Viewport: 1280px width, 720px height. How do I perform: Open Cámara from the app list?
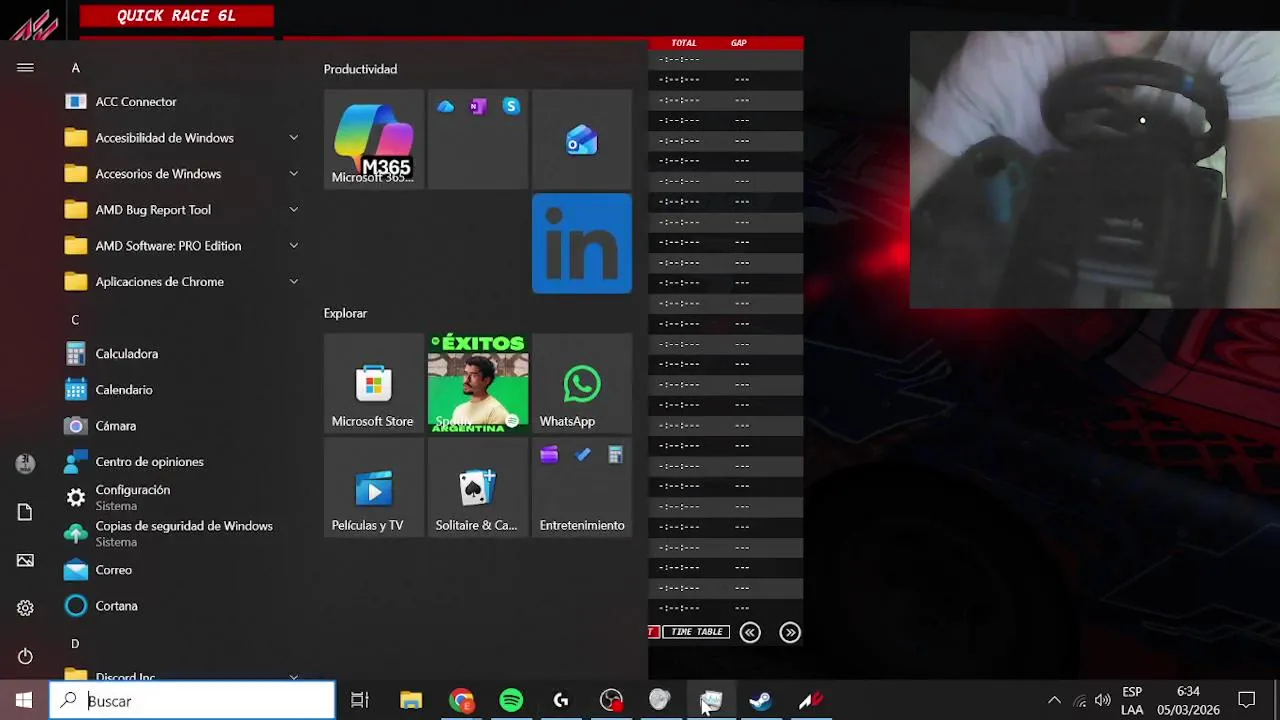(x=184, y=426)
